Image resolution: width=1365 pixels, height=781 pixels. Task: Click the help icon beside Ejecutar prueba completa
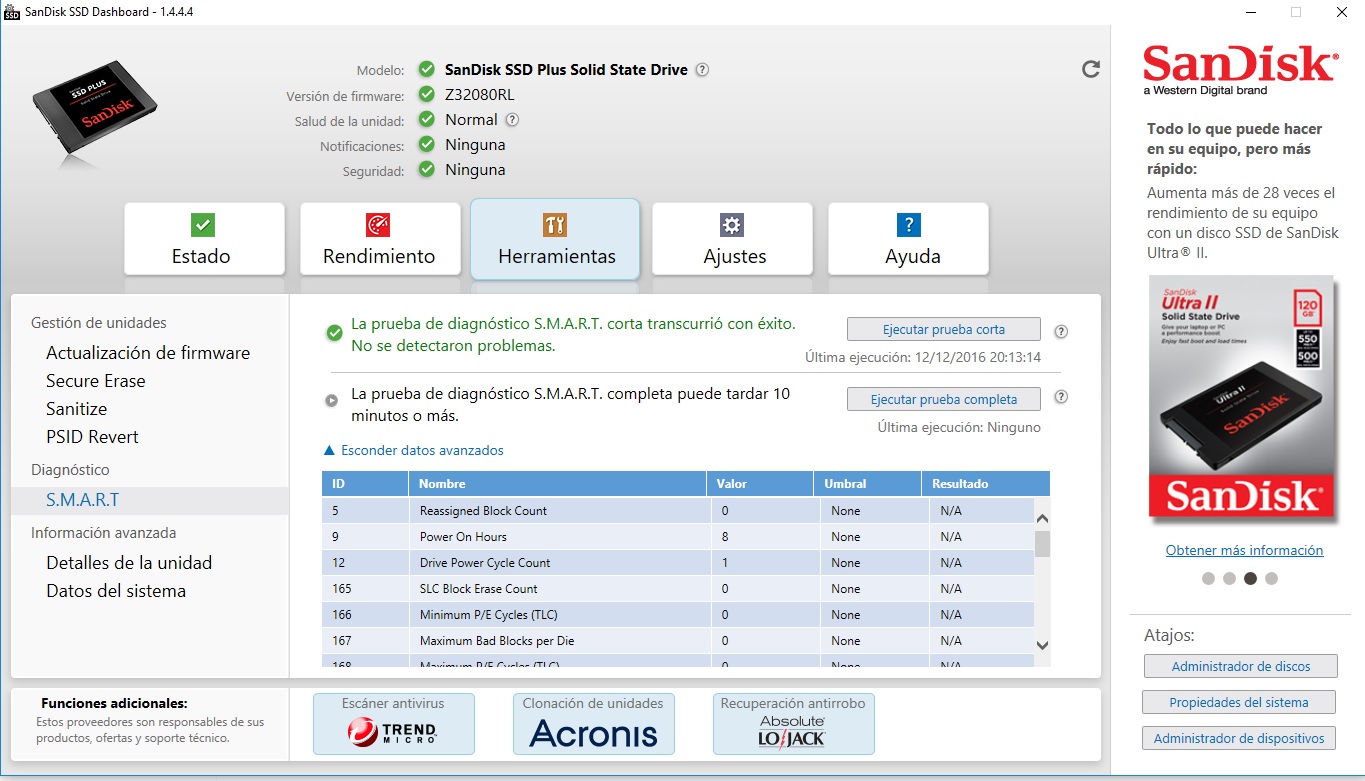[x=1061, y=397]
